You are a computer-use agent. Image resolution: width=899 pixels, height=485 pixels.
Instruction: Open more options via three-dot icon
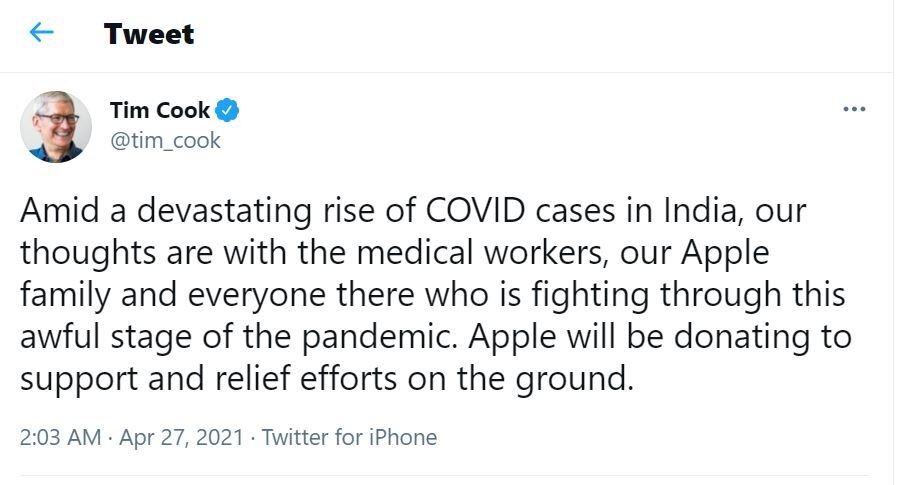(854, 109)
